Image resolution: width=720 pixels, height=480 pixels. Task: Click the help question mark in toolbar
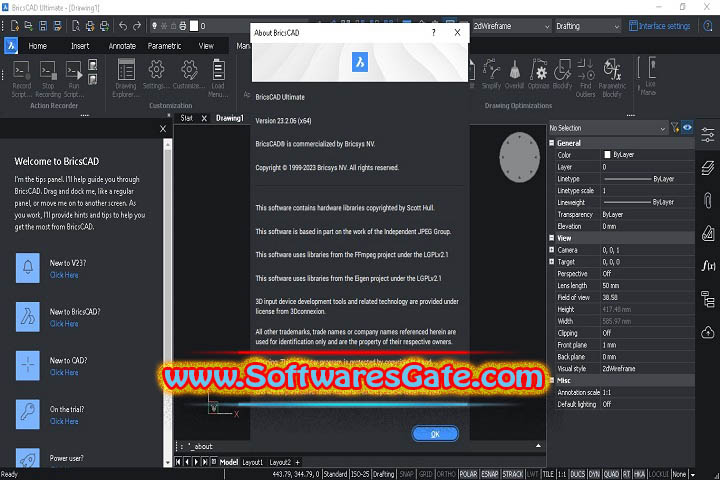pos(708,26)
